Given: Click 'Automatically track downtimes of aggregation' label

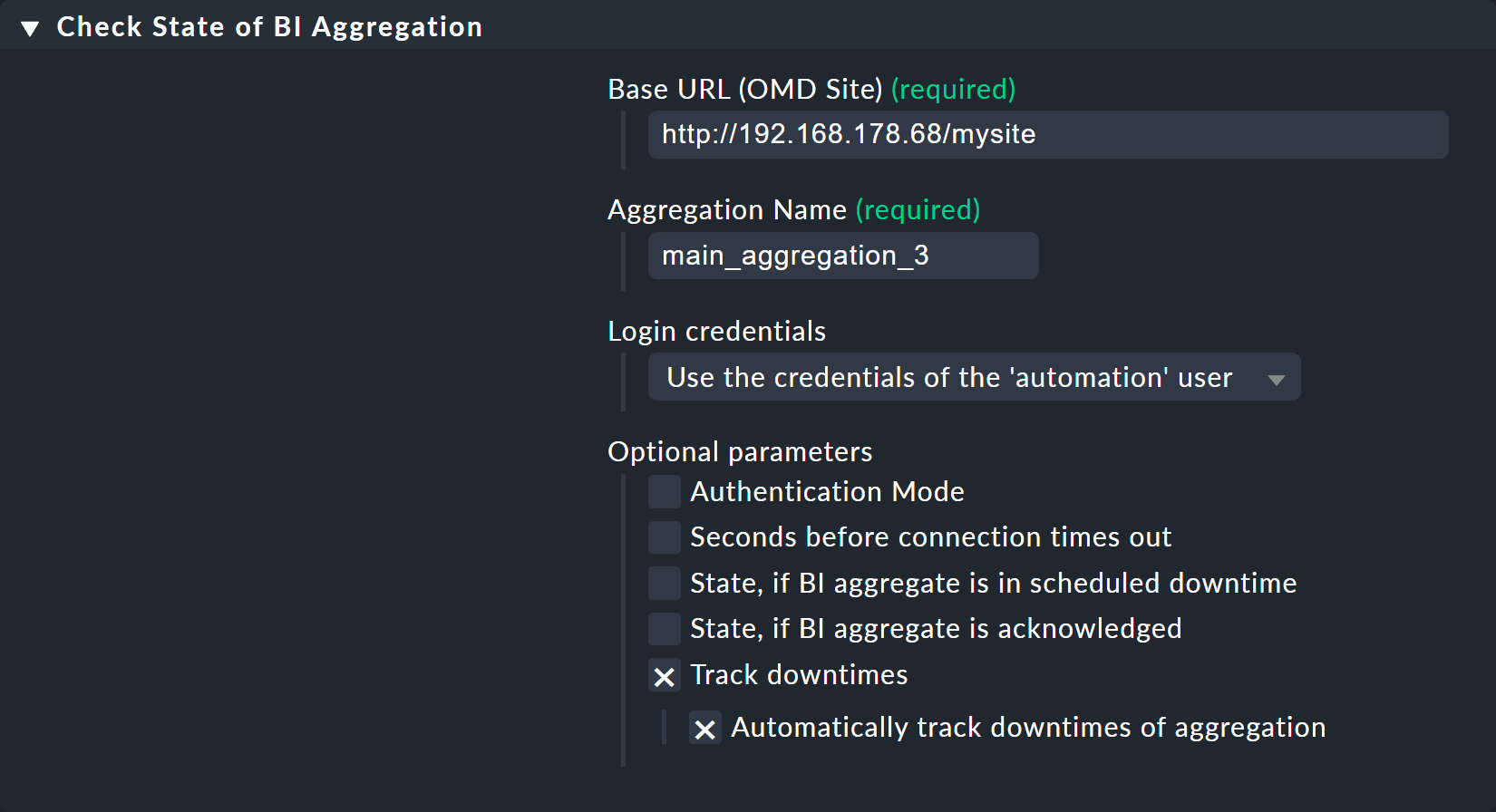Looking at the screenshot, I should pos(1028,728).
